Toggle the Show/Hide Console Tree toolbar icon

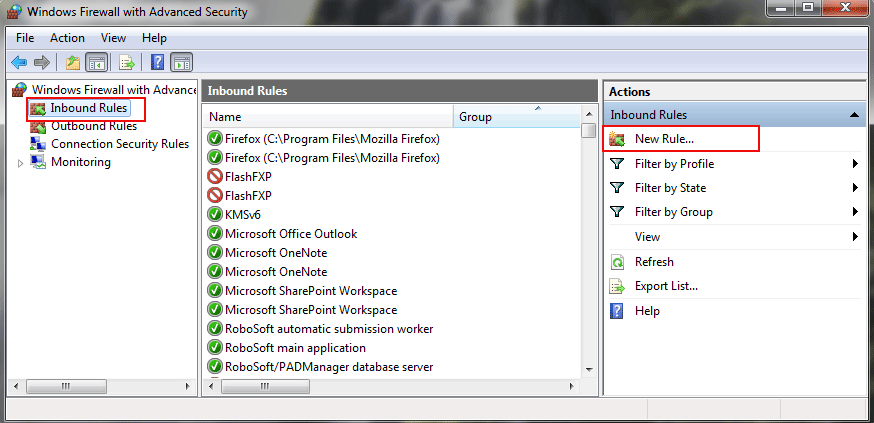[96, 62]
